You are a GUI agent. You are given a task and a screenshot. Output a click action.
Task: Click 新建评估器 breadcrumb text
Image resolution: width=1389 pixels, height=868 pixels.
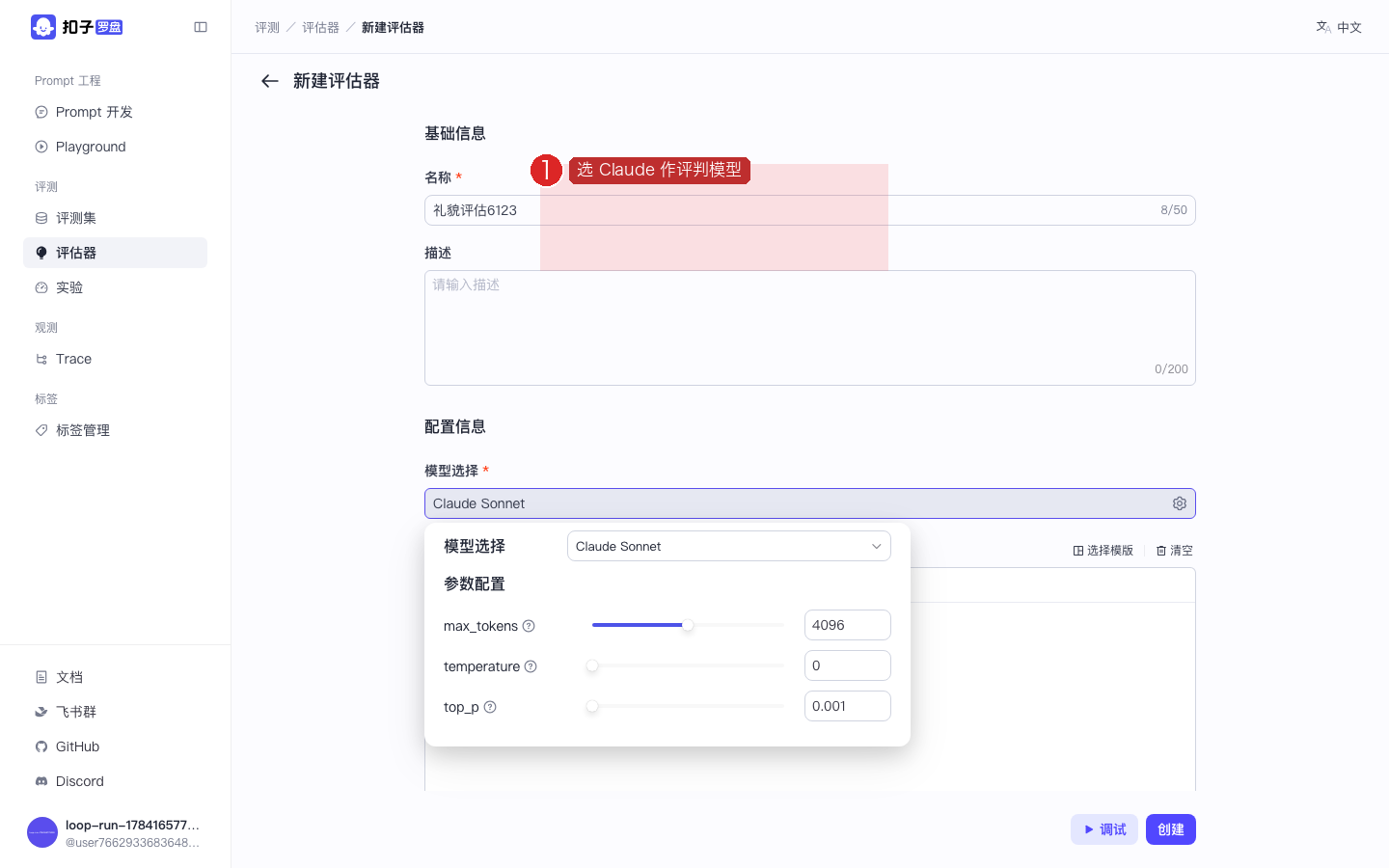393,27
